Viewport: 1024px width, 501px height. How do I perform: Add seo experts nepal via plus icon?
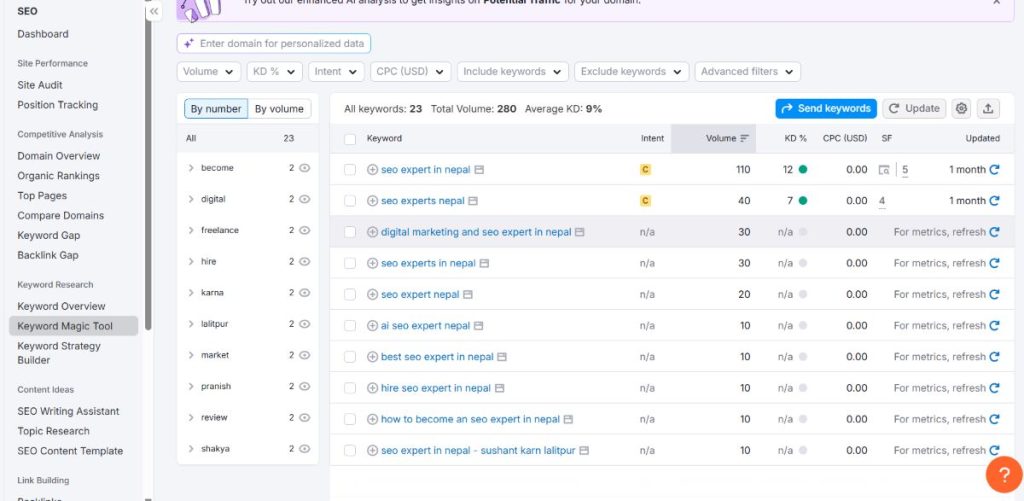pos(372,201)
